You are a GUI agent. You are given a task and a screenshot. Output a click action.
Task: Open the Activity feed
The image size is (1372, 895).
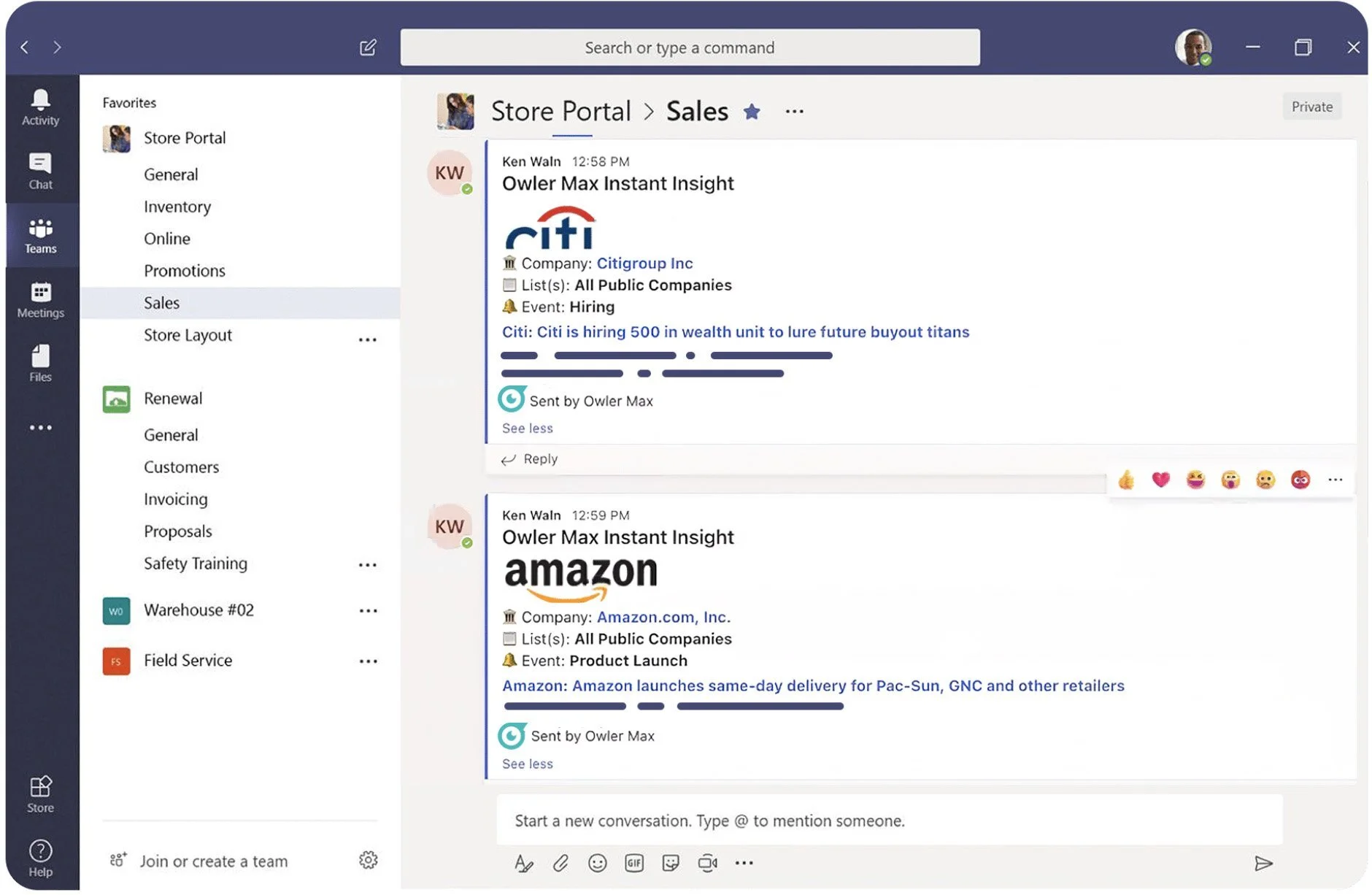coord(40,107)
